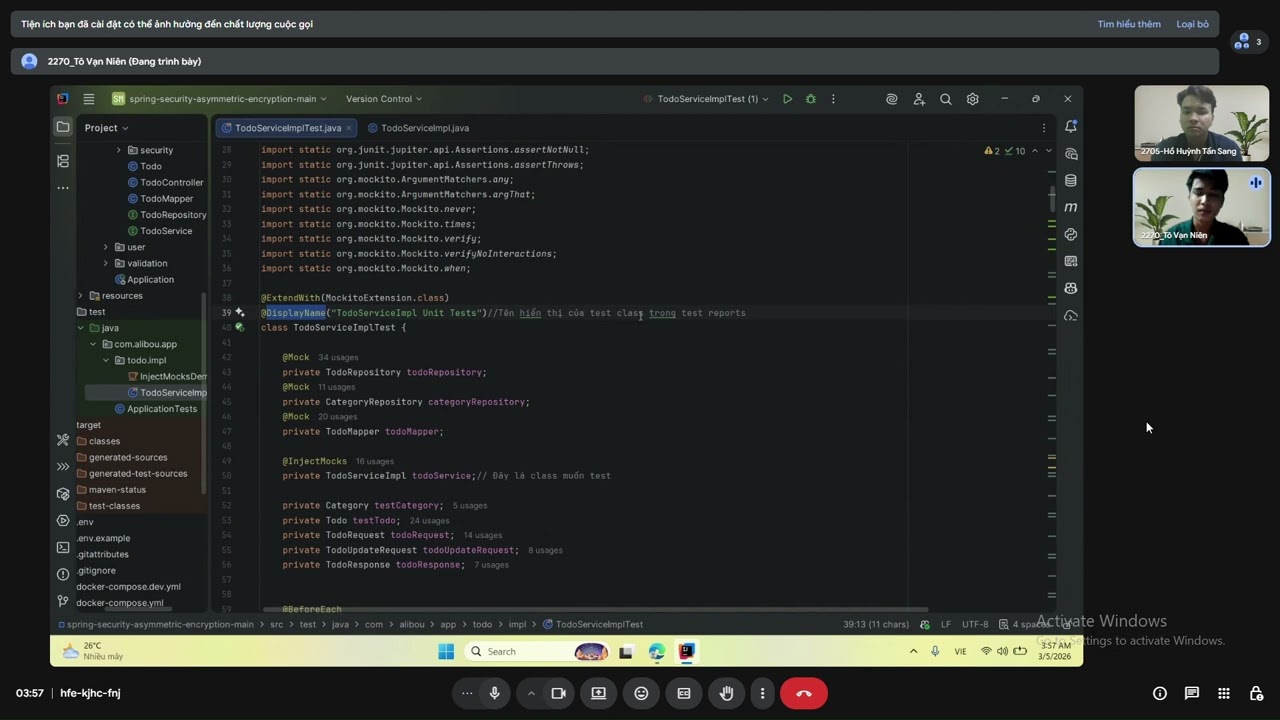This screenshot has height=720, width=1280.
Task: Run TodoServiceImplTest with green play button
Action: (x=787, y=99)
